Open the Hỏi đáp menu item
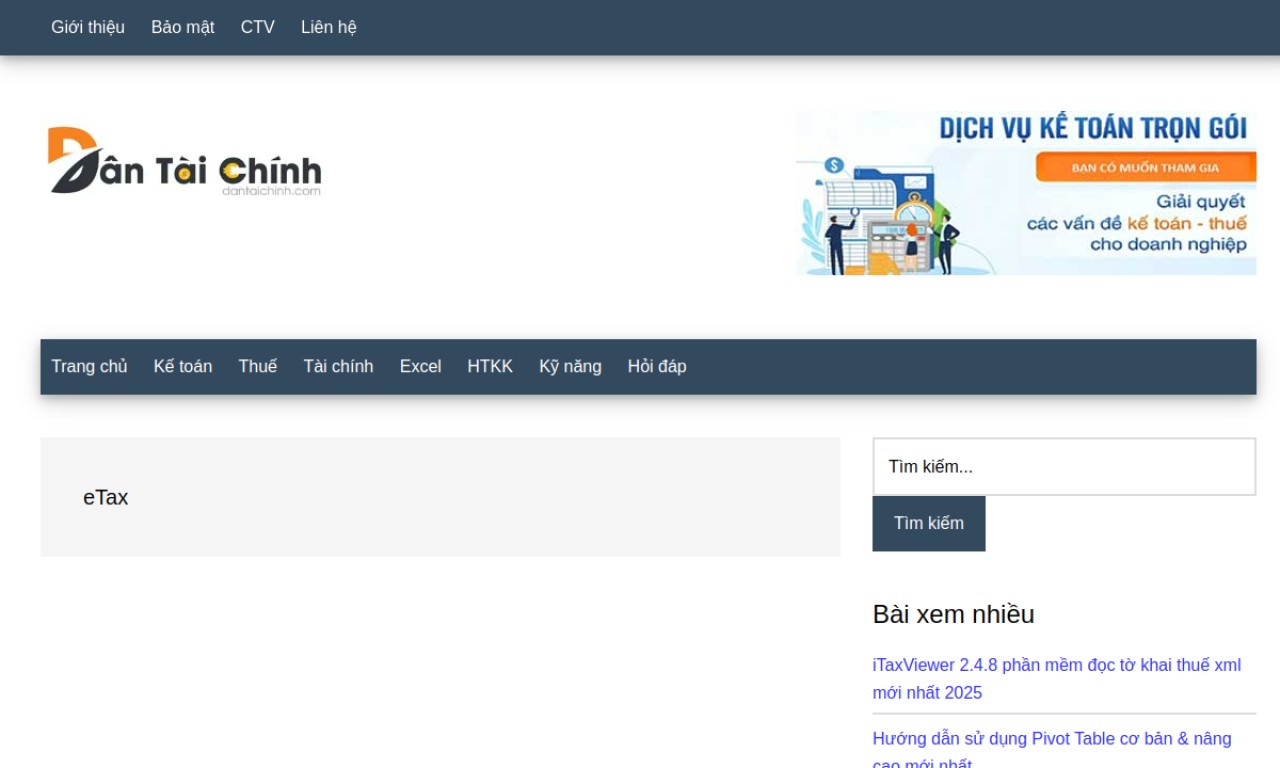The width and height of the screenshot is (1280, 768). 657,366
